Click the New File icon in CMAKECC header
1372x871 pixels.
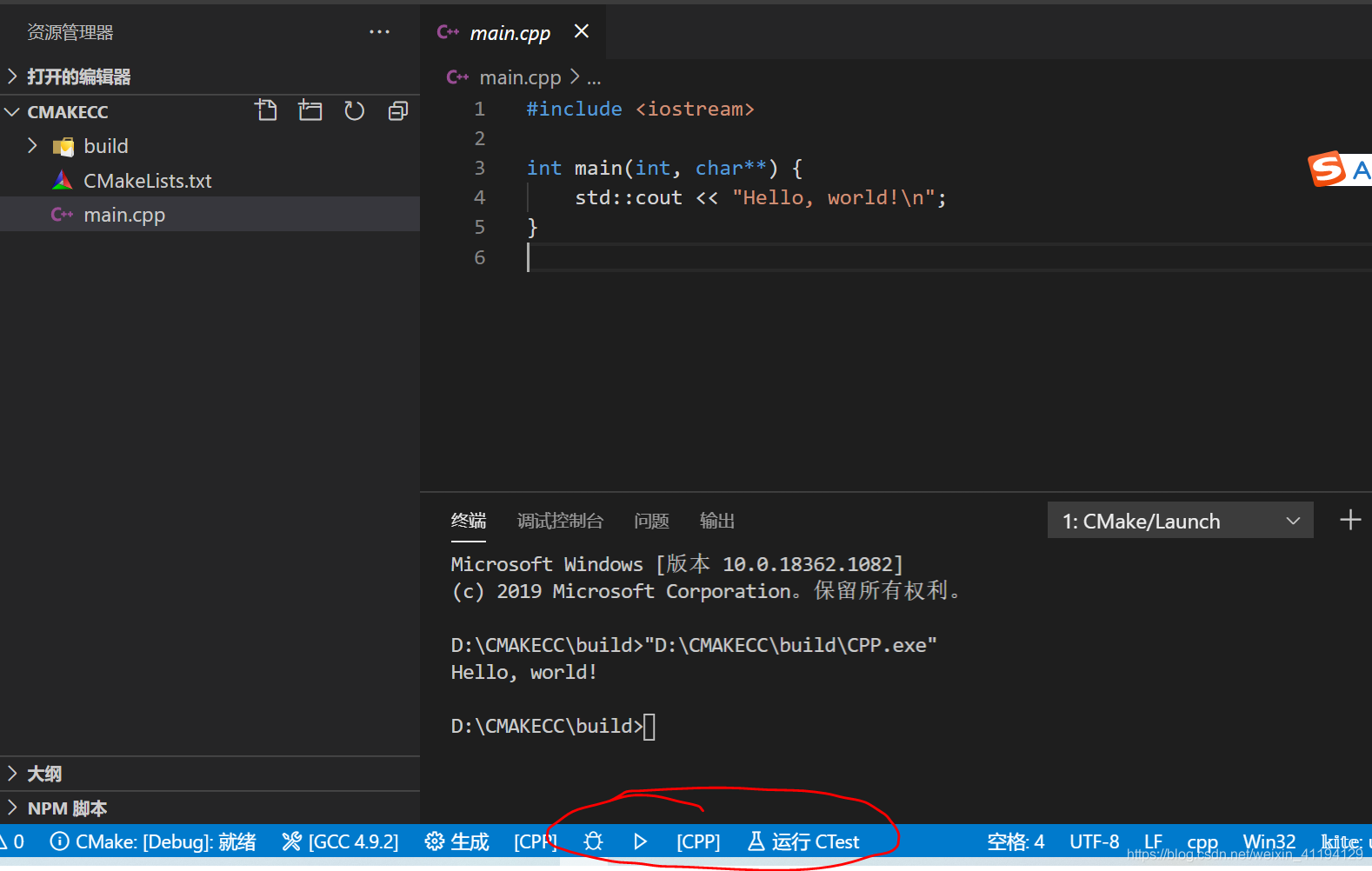point(266,110)
